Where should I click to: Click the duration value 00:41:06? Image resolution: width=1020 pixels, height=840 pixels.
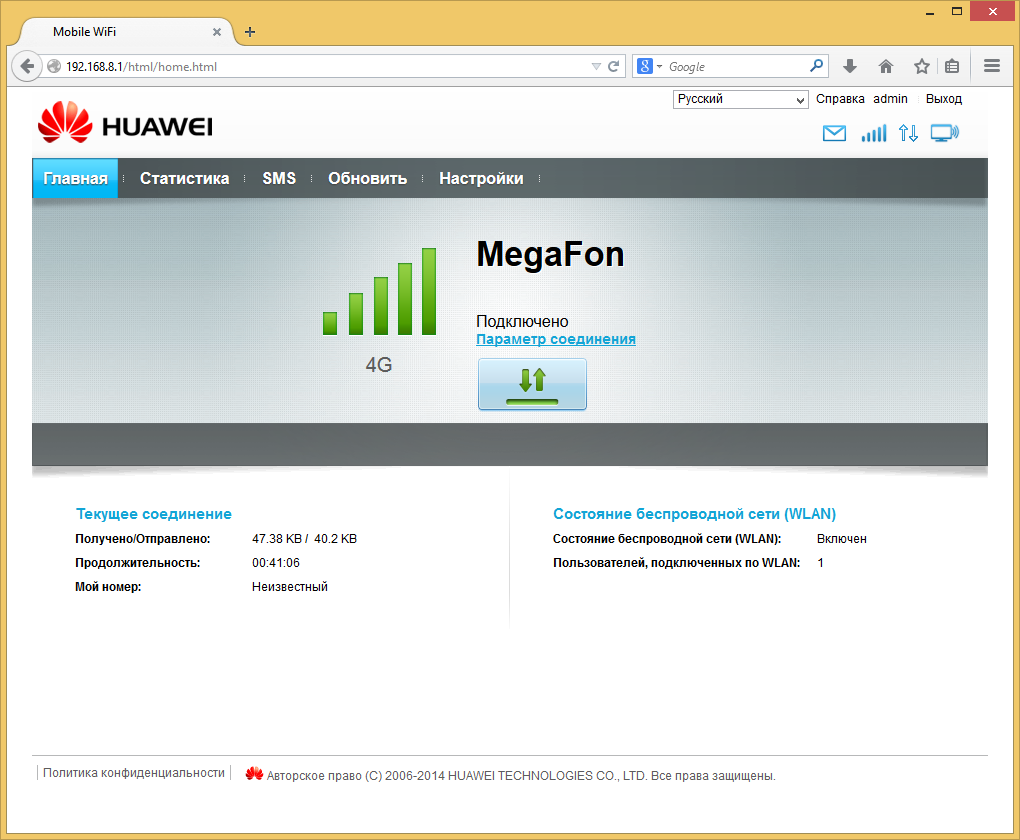click(x=276, y=563)
